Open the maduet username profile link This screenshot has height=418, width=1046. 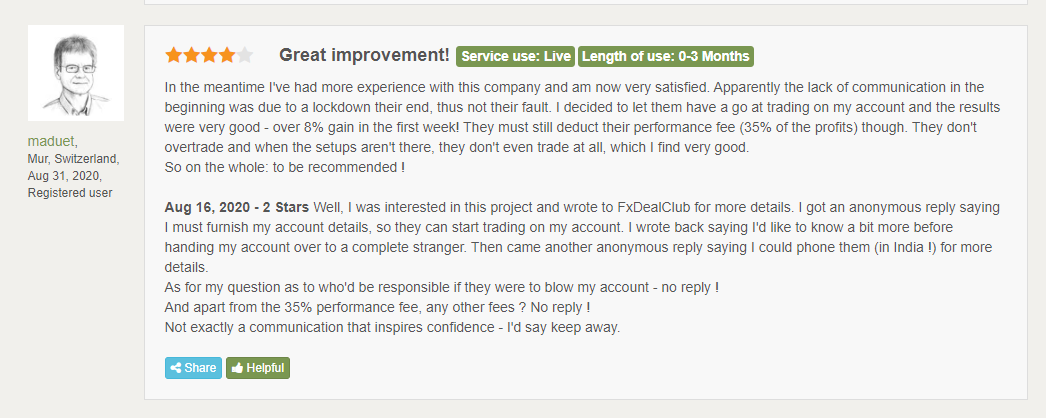click(51, 141)
